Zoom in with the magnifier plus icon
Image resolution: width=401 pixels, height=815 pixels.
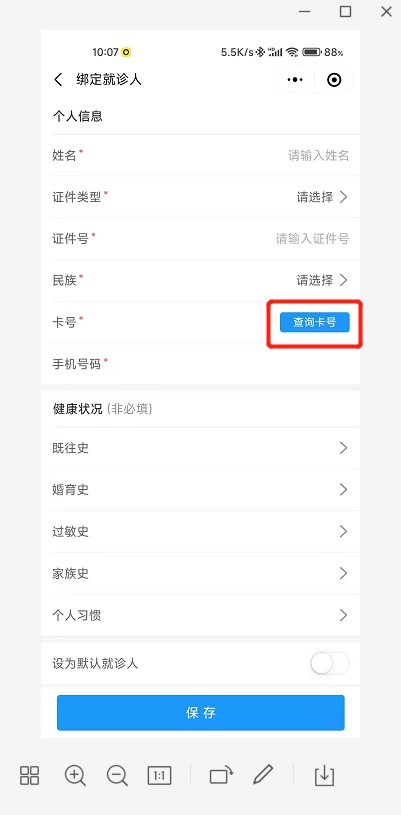(x=75, y=775)
